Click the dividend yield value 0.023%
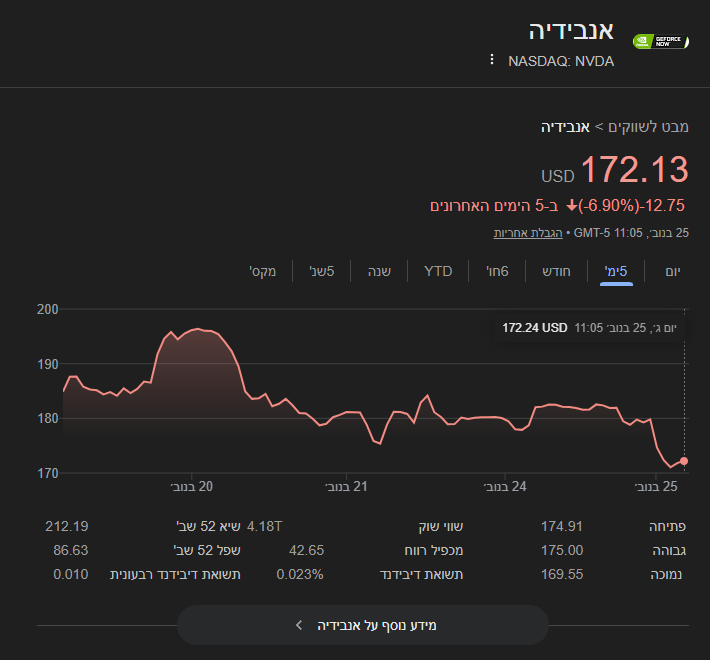The height and width of the screenshot is (660, 710). [300, 574]
